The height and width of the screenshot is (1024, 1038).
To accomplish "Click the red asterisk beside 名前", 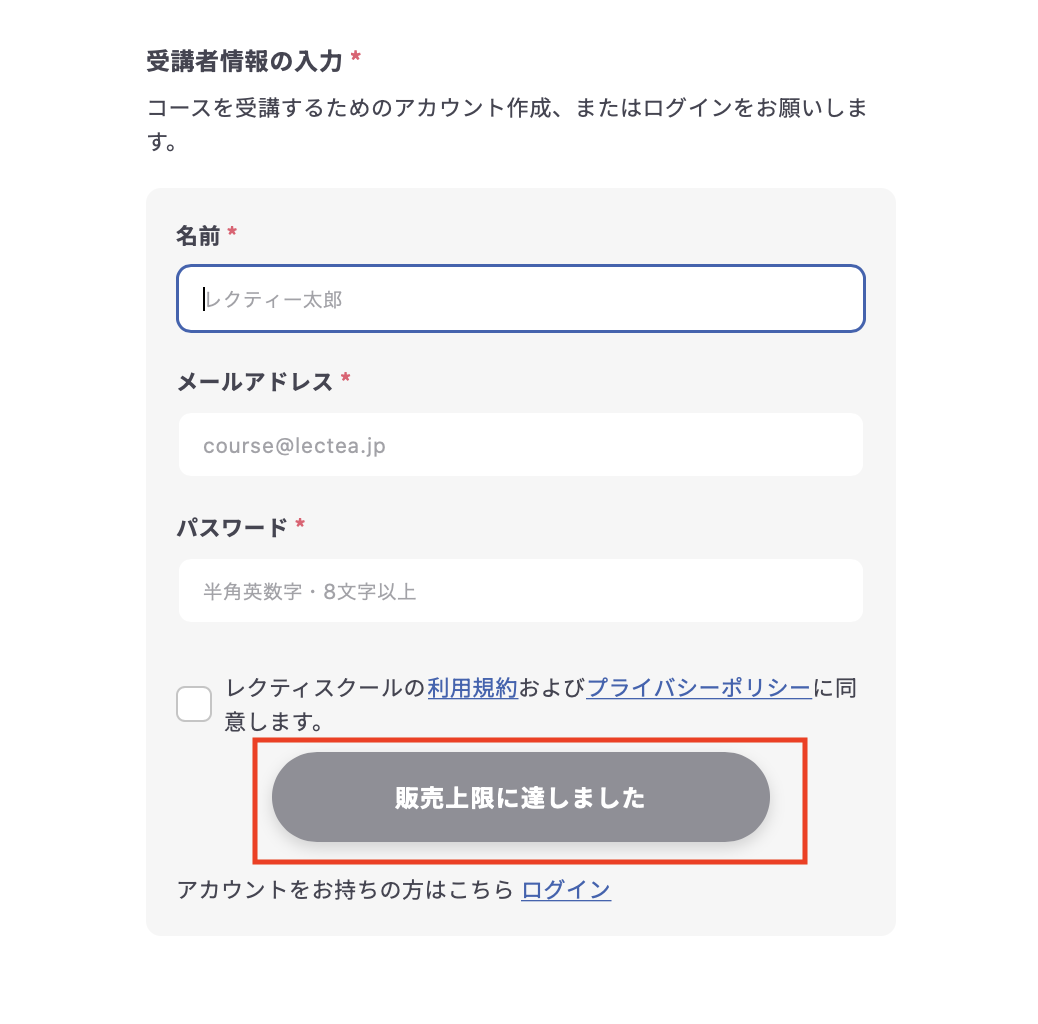I will pos(233,234).
